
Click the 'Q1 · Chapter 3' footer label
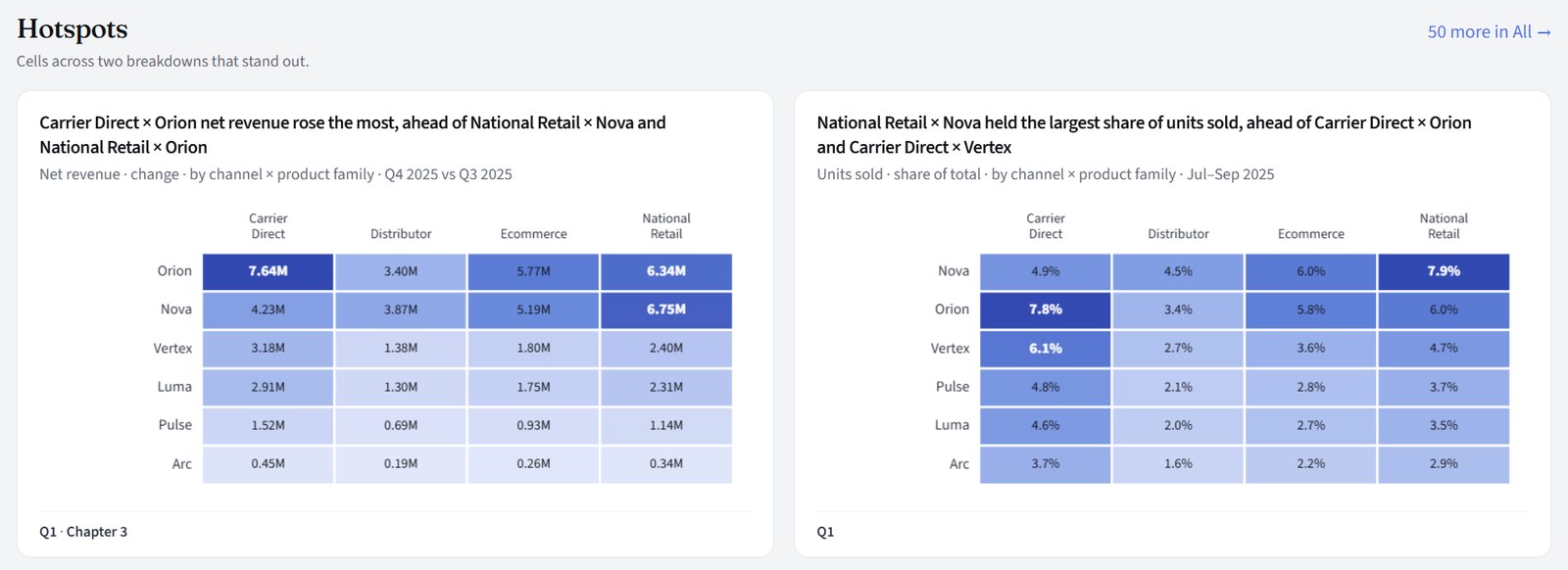(x=83, y=532)
